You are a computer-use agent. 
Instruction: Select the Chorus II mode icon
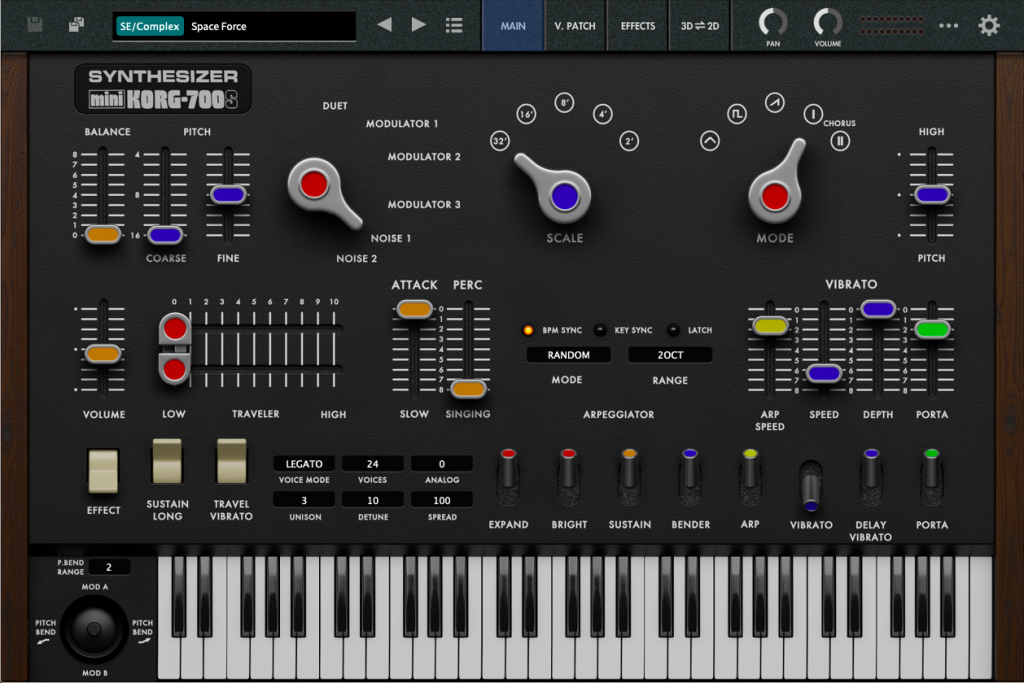tap(840, 141)
